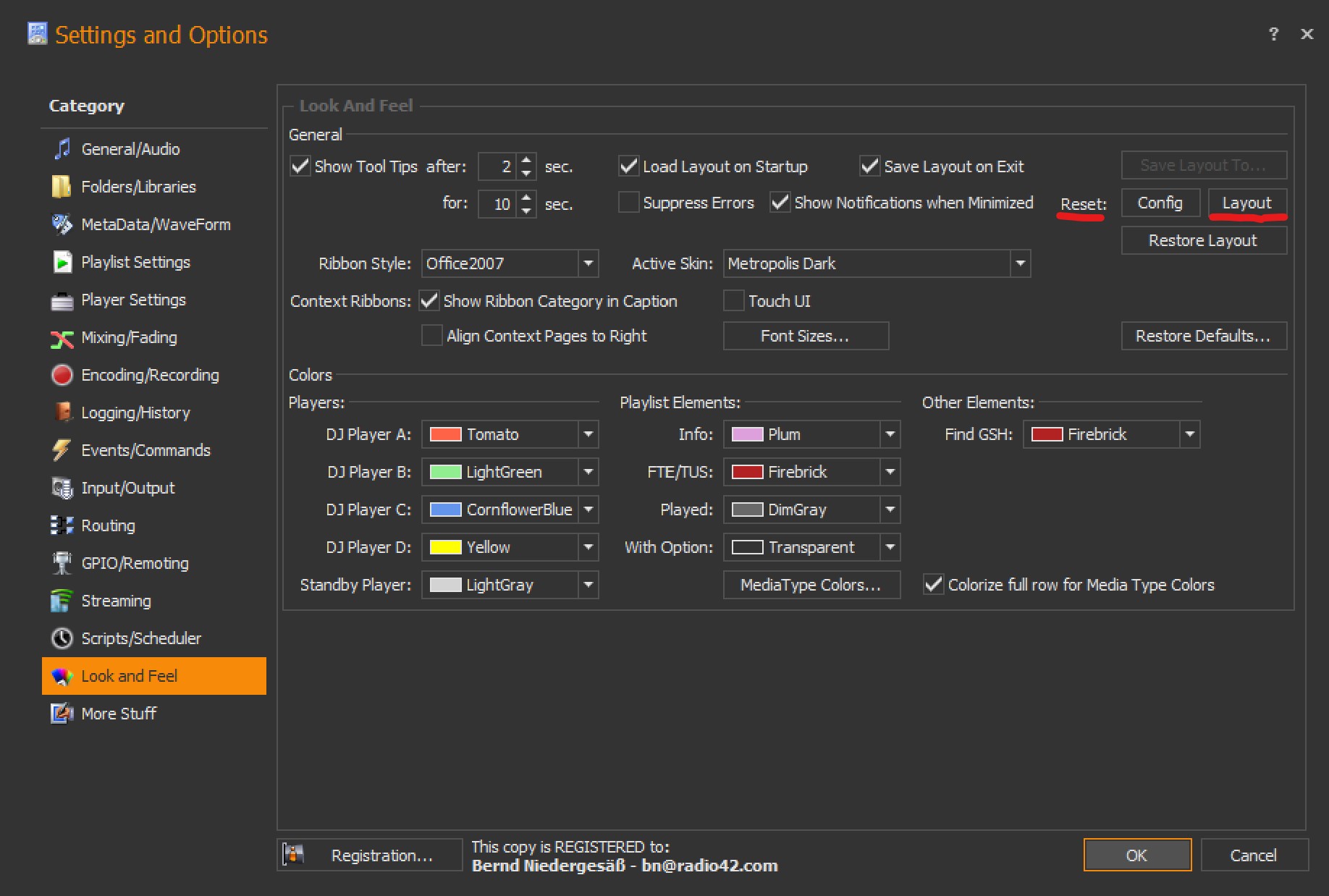Image resolution: width=1329 pixels, height=896 pixels.
Task: Select the Streaming icon in sidebar
Action: (x=62, y=601)
